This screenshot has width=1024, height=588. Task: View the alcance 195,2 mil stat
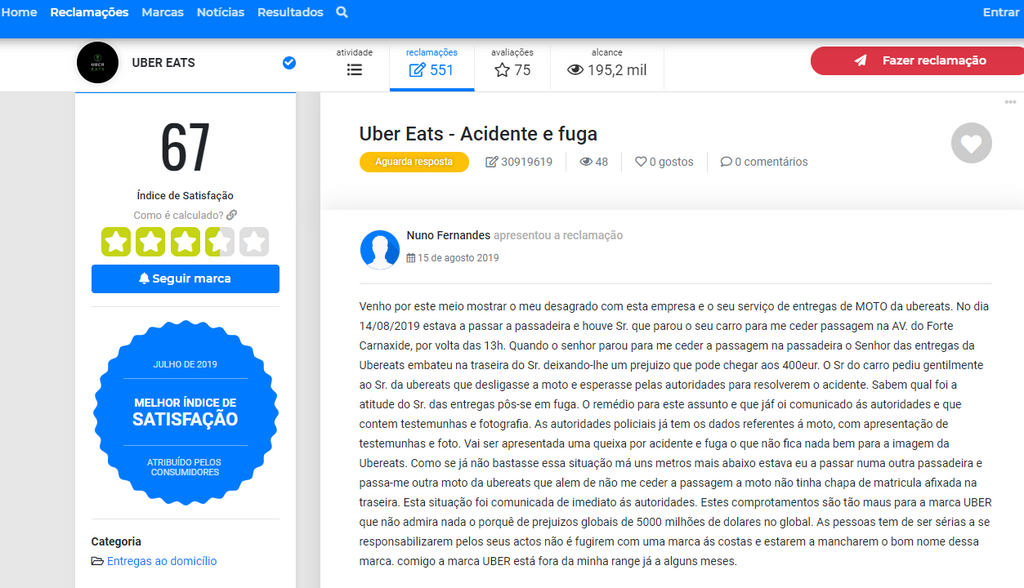[x=607, y=63]
